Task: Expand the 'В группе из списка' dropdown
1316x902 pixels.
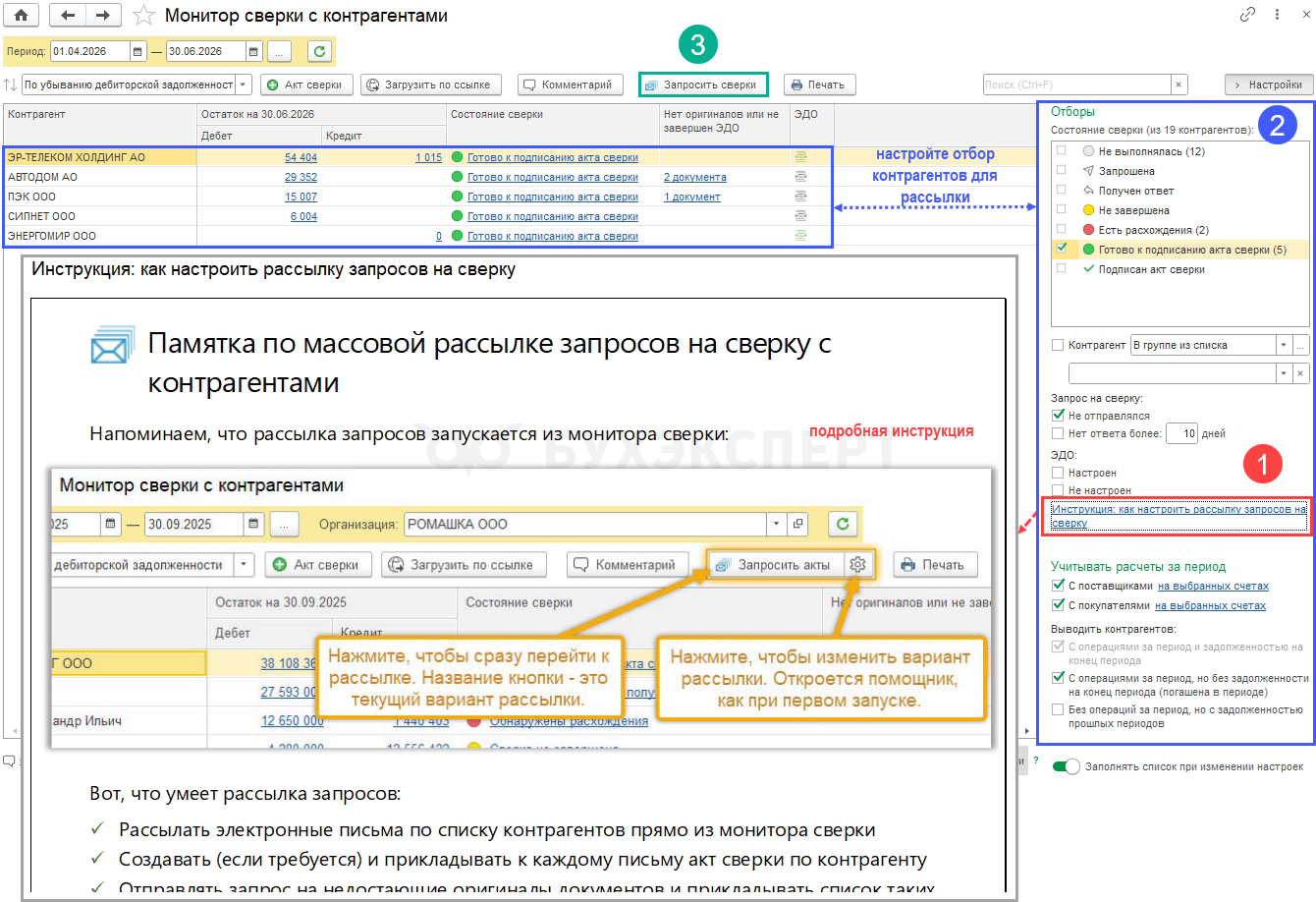Action: (1284, 345)
